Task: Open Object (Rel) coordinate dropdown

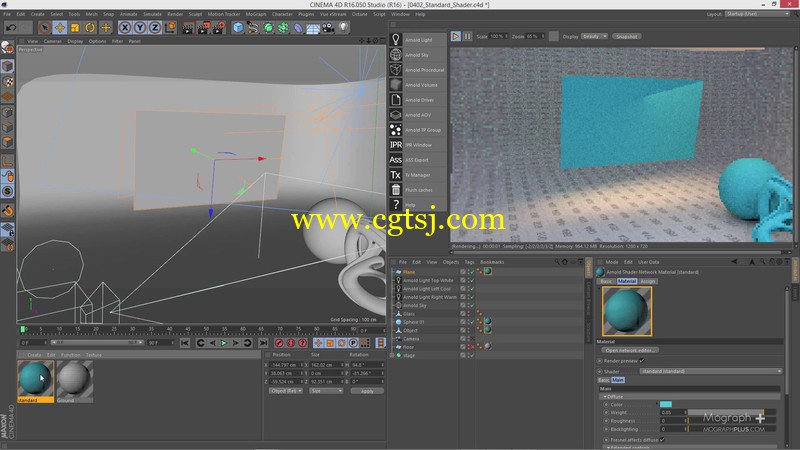Action: [286, 391]
